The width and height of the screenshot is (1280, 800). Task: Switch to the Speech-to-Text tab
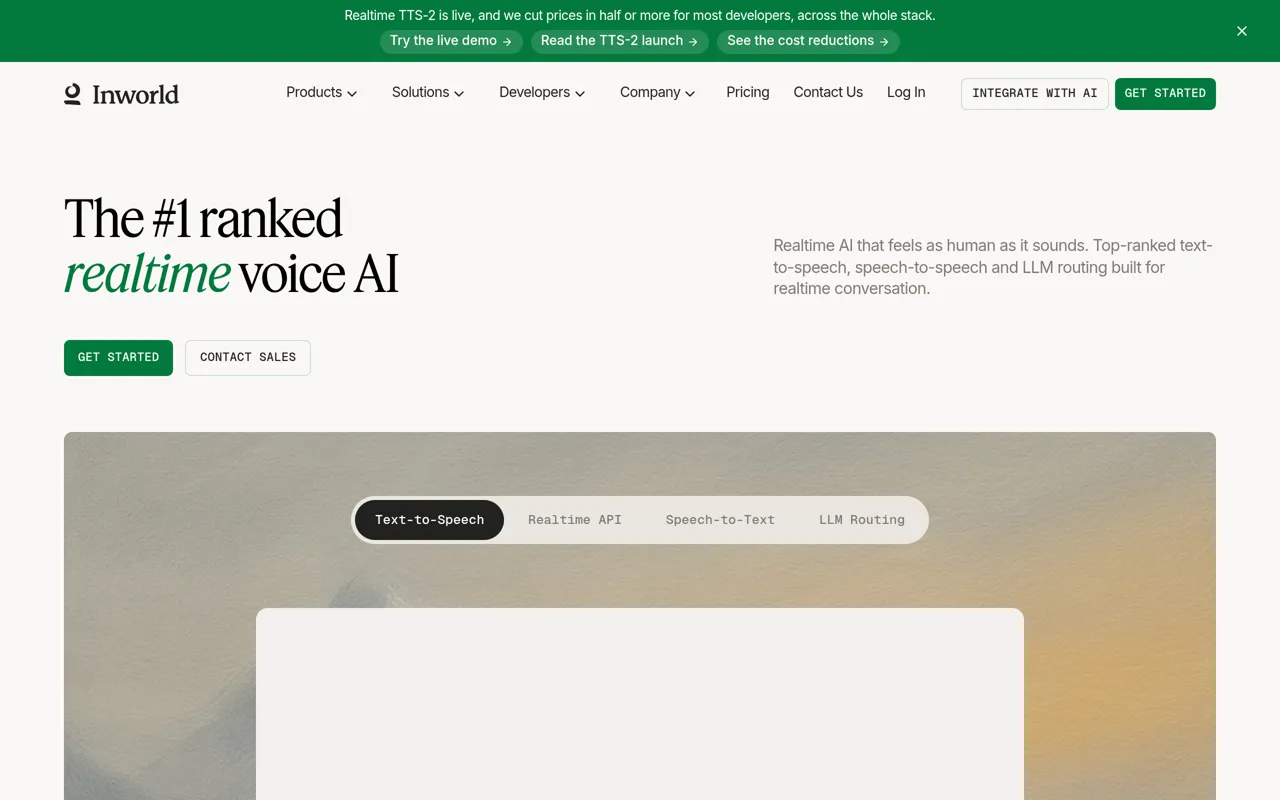tap(720, 520)
